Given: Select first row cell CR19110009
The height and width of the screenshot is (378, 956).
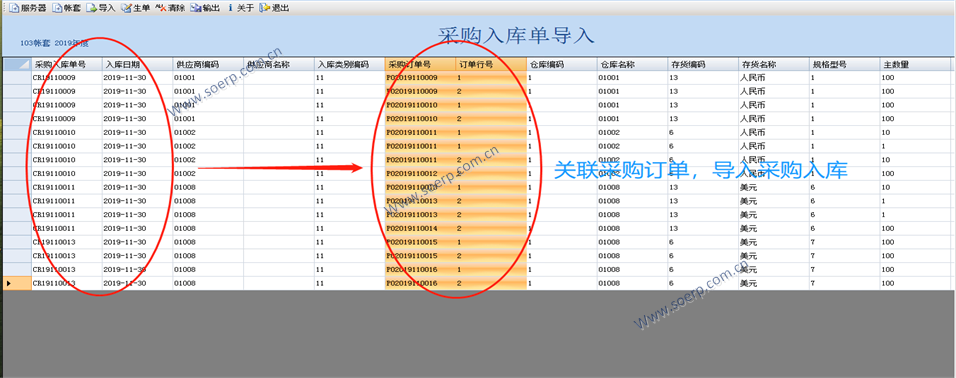Looking at the screenshot, I should (67, 78).
